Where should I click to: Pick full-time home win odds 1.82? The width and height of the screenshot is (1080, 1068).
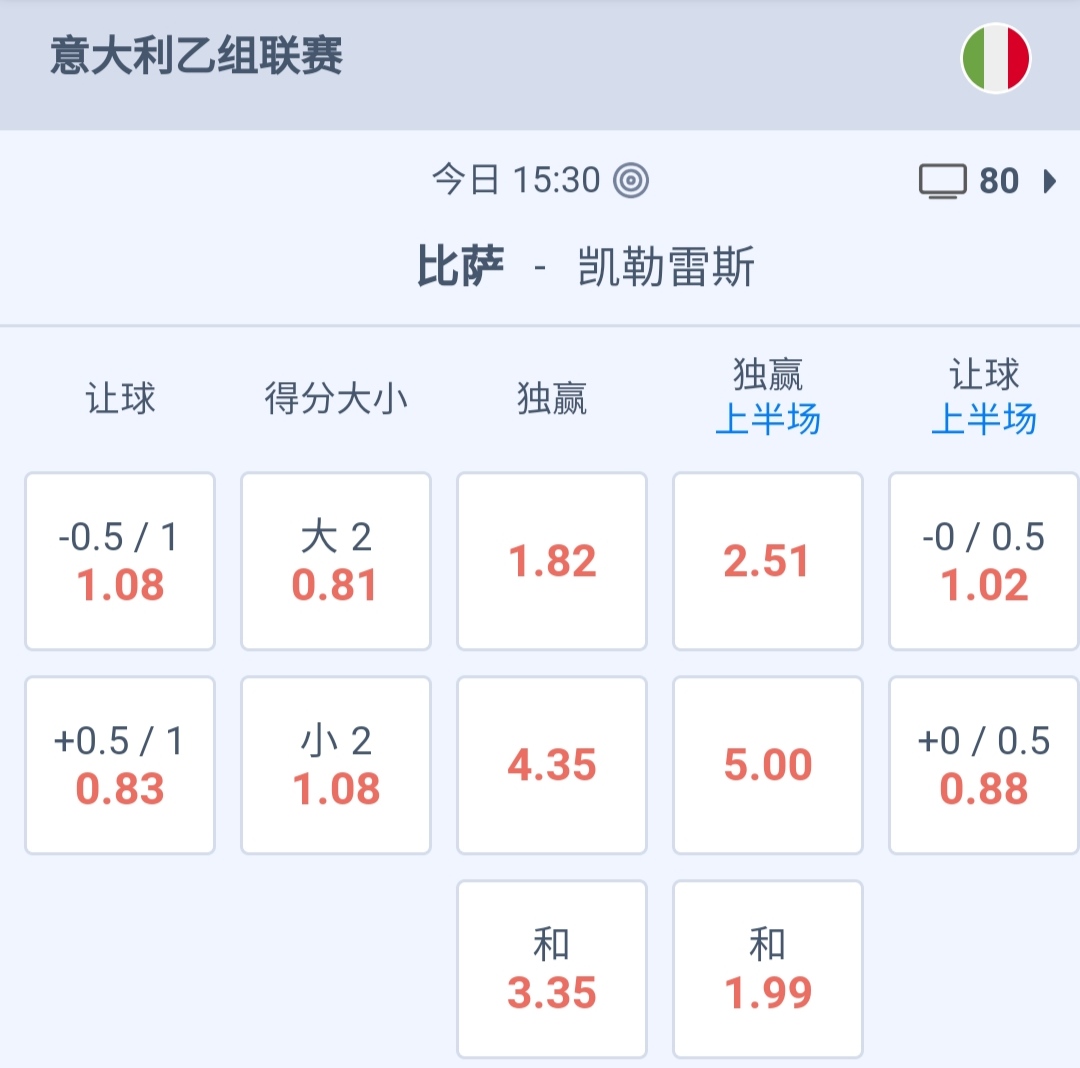(x=552, y=561)
